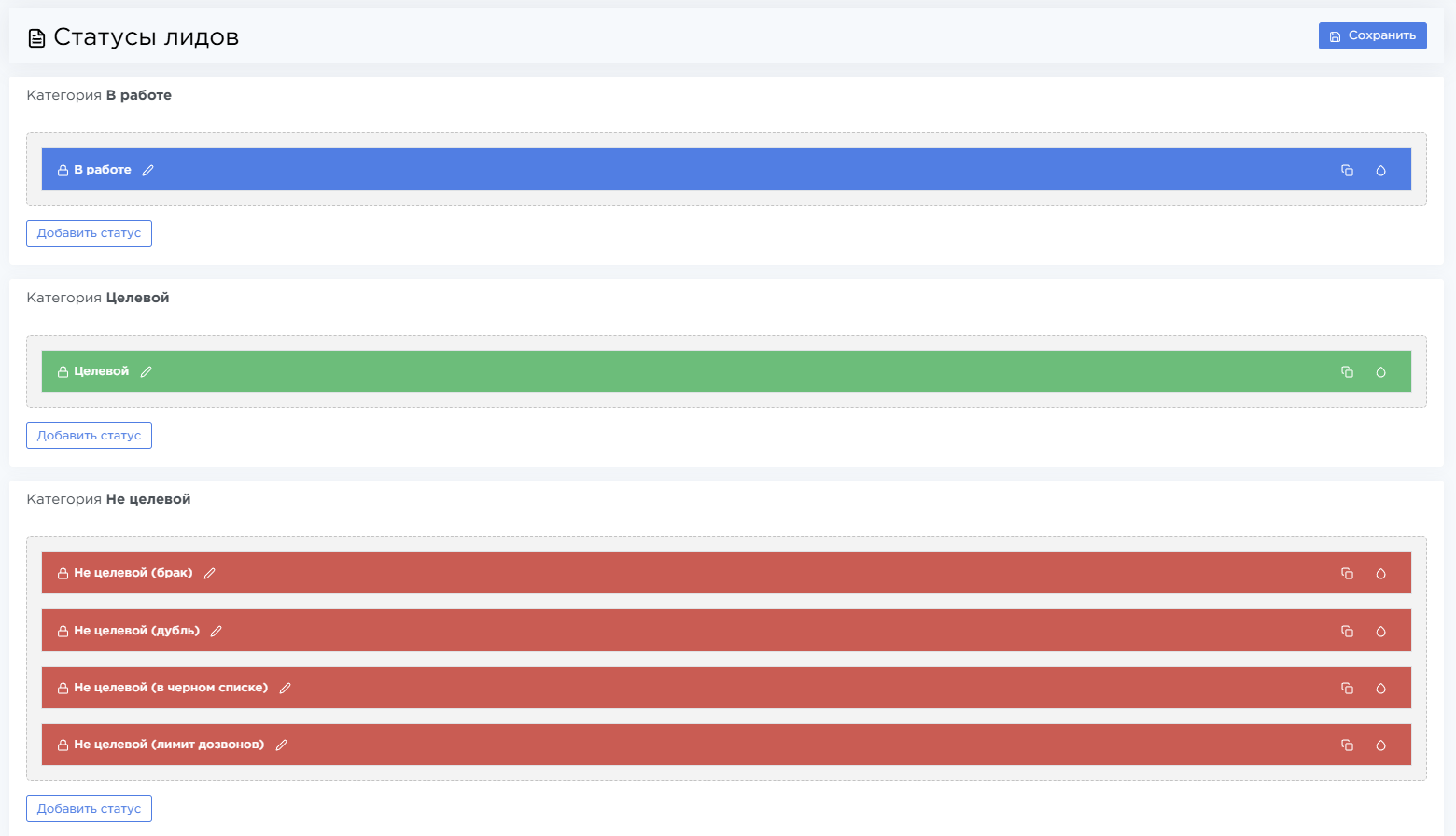
Task: Change color of the Целевой status
Action: pos(1380,371)
